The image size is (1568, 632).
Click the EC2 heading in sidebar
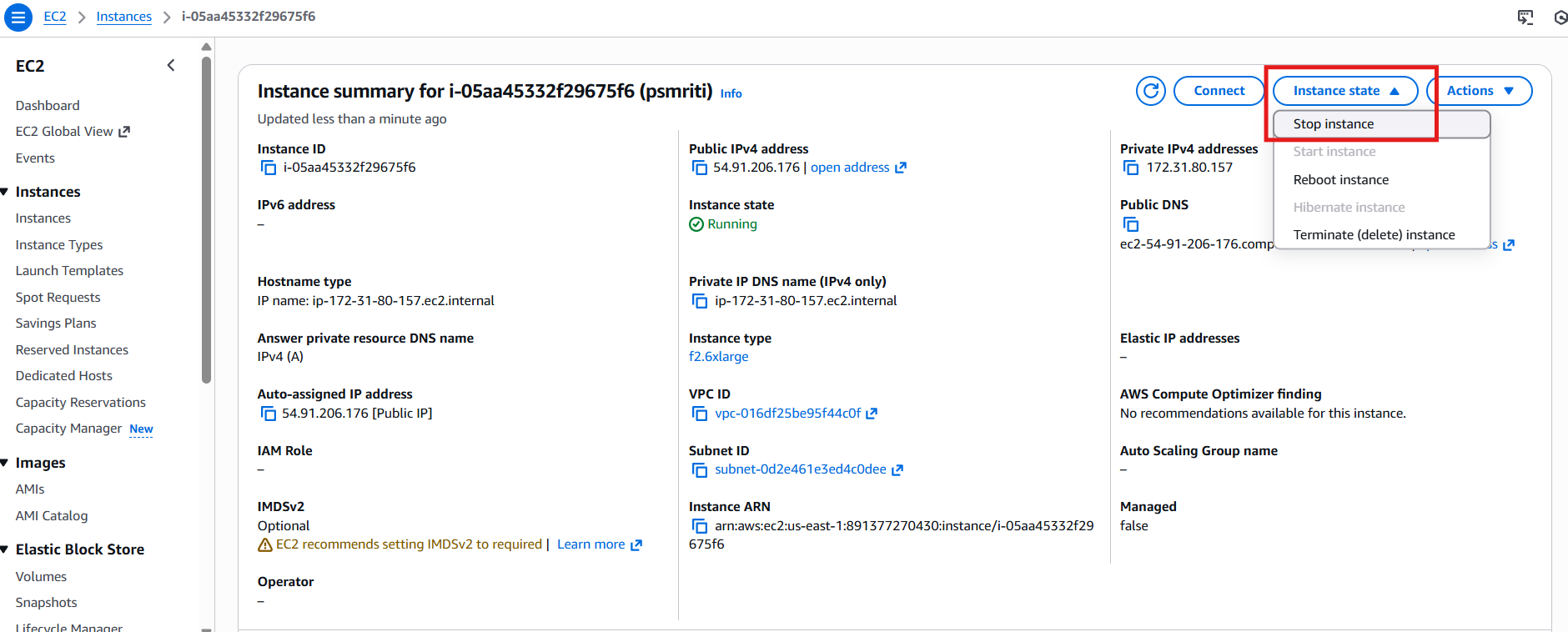[30, 66]
